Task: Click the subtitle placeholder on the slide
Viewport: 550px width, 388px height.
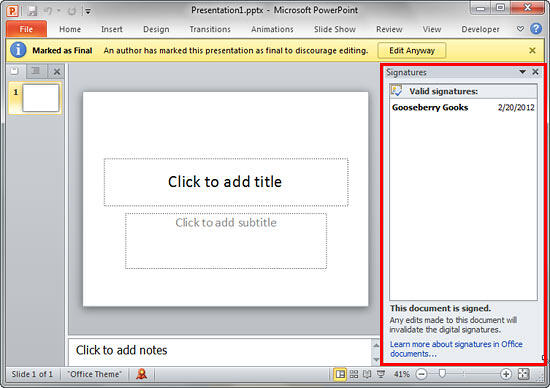Action: (226, 241)
